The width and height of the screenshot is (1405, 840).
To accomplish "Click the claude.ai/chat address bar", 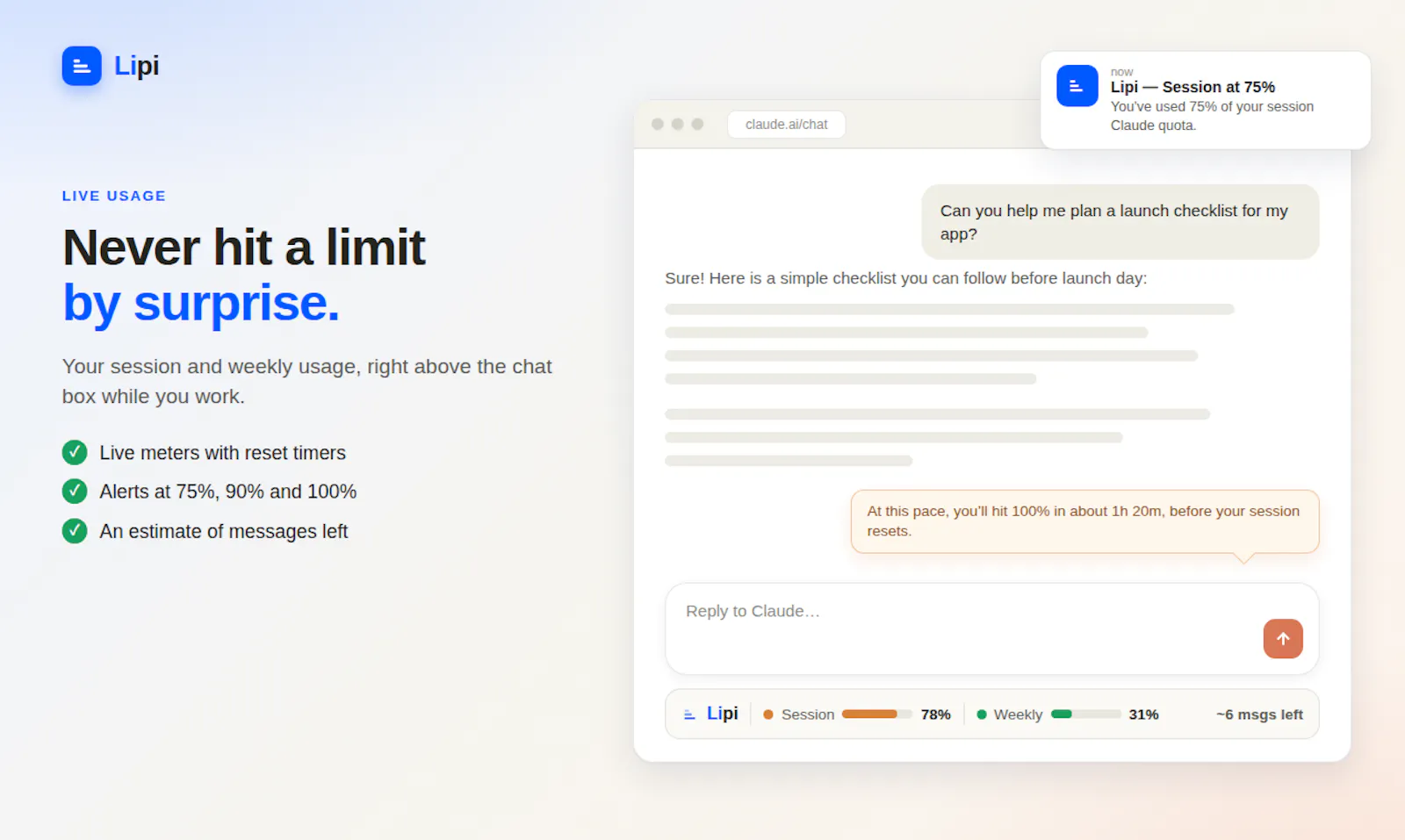I will (786, 125).
